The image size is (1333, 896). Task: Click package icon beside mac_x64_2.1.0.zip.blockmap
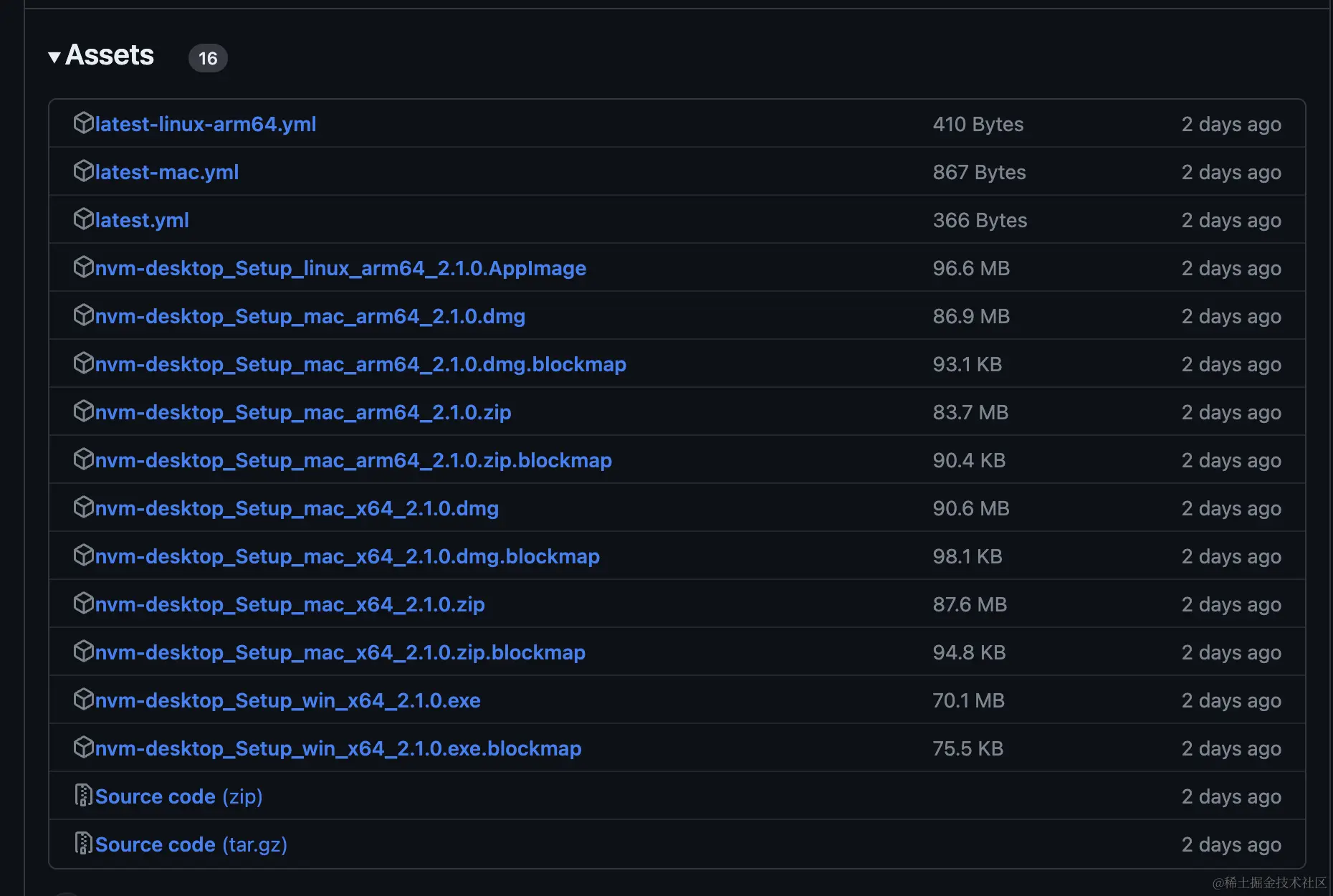pos(84,652)
